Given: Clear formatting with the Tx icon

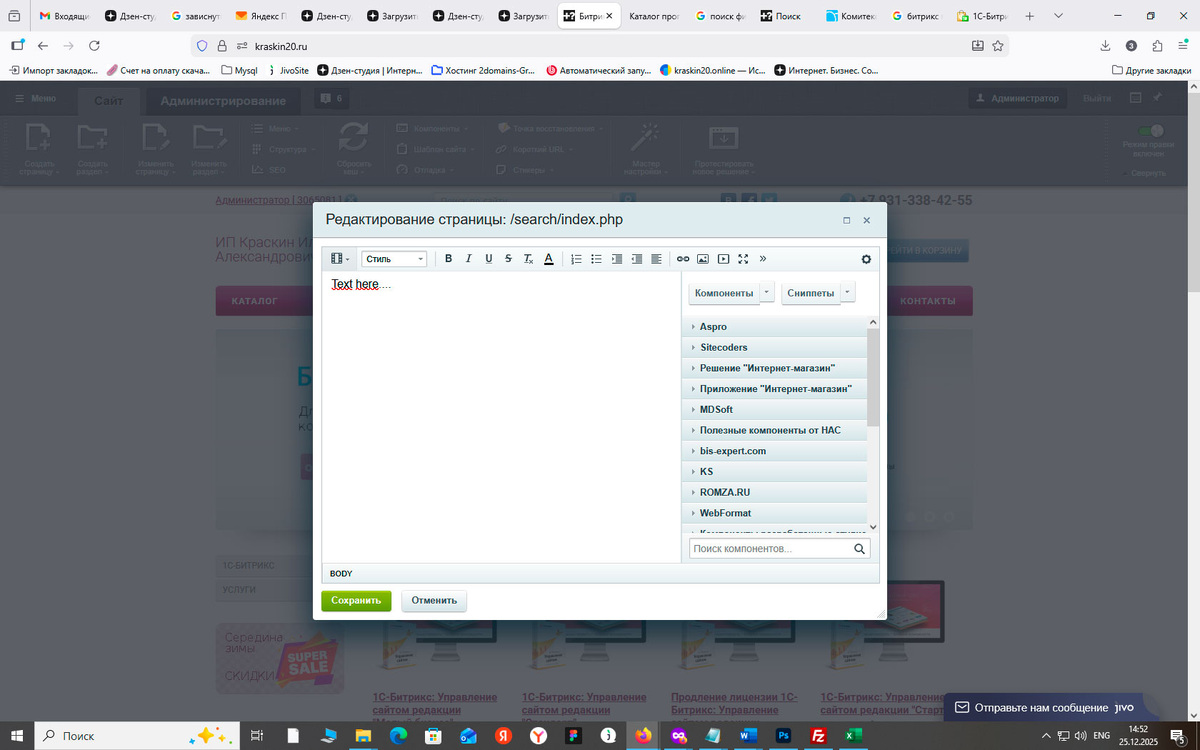Looking at the screenshot, I should click(528, 259).
